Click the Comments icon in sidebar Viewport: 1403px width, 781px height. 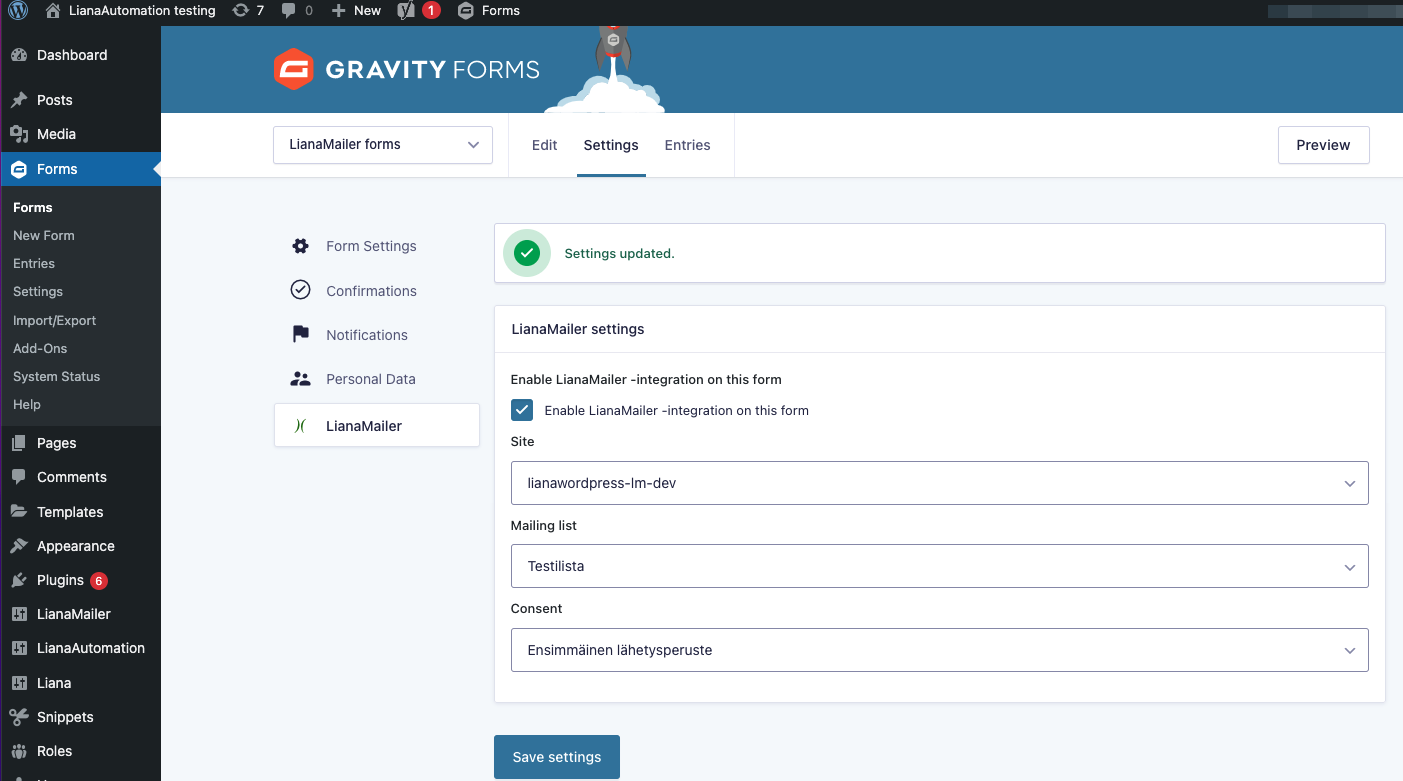19,477
